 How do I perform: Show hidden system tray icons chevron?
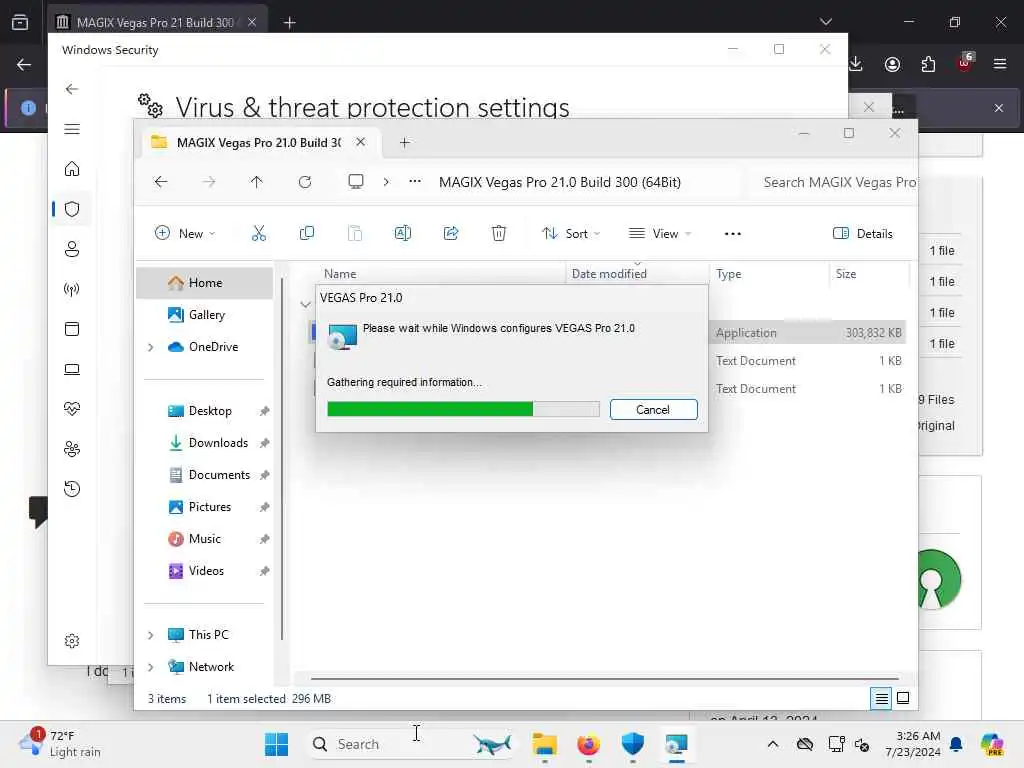(773, 744)
